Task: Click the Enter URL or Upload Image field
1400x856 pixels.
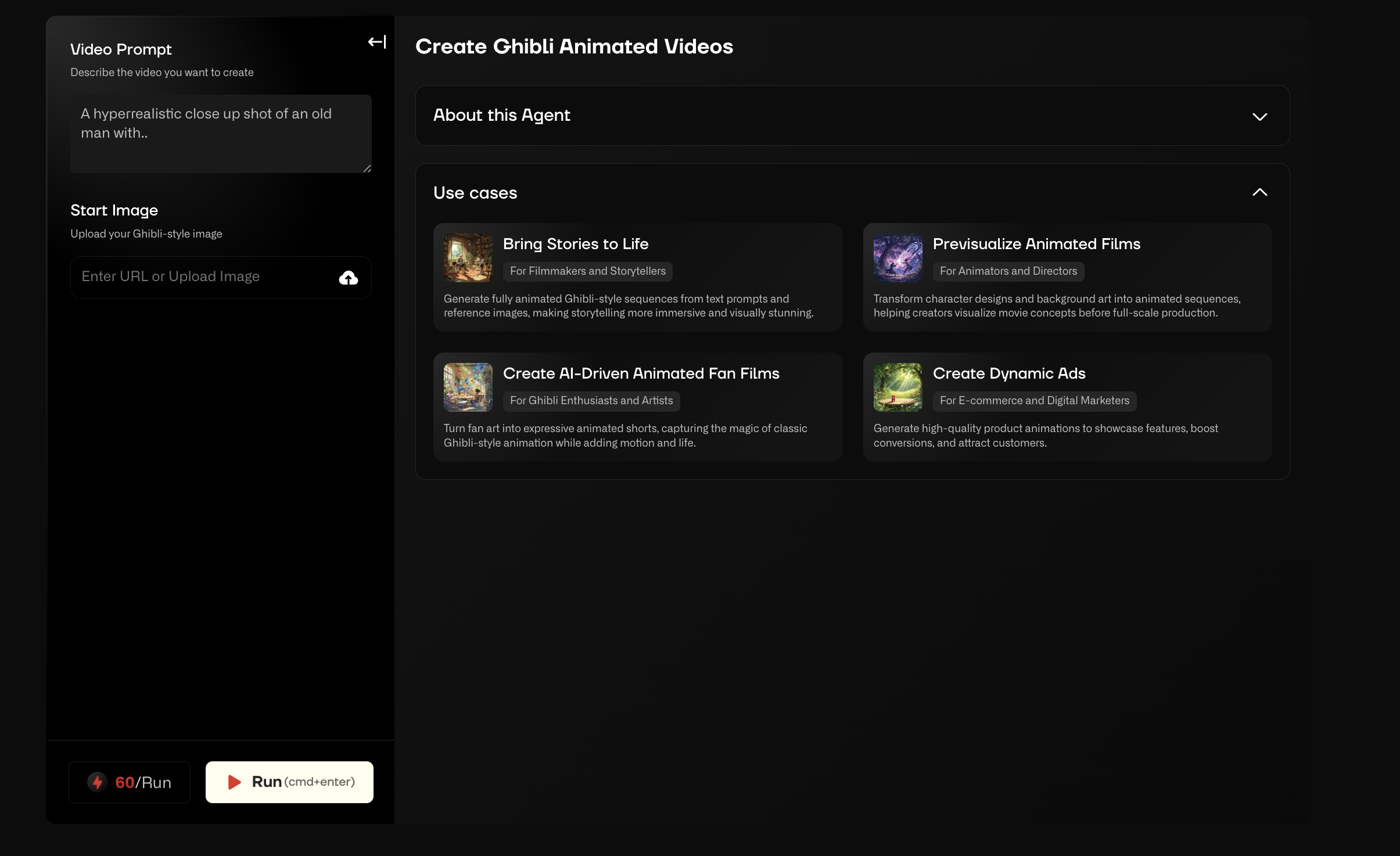Action: click(203, 277)
